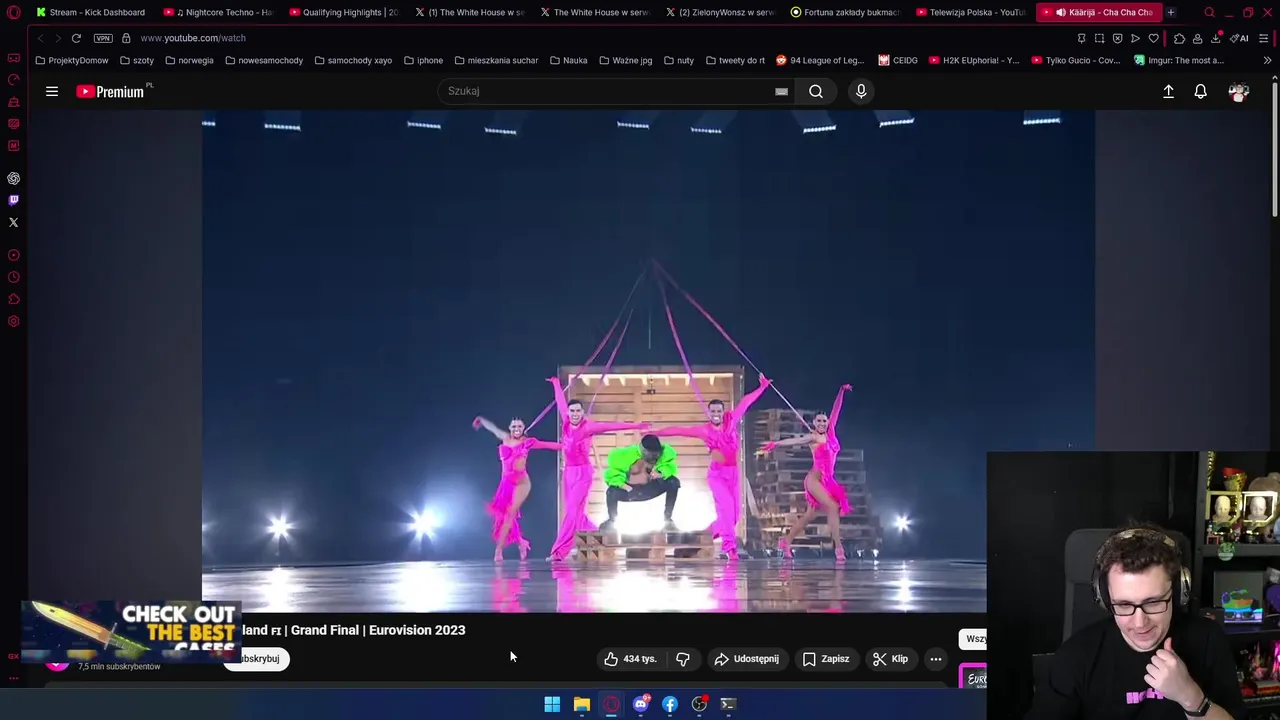Run search with the magnifier button
1280x720 pixels.
816,91
